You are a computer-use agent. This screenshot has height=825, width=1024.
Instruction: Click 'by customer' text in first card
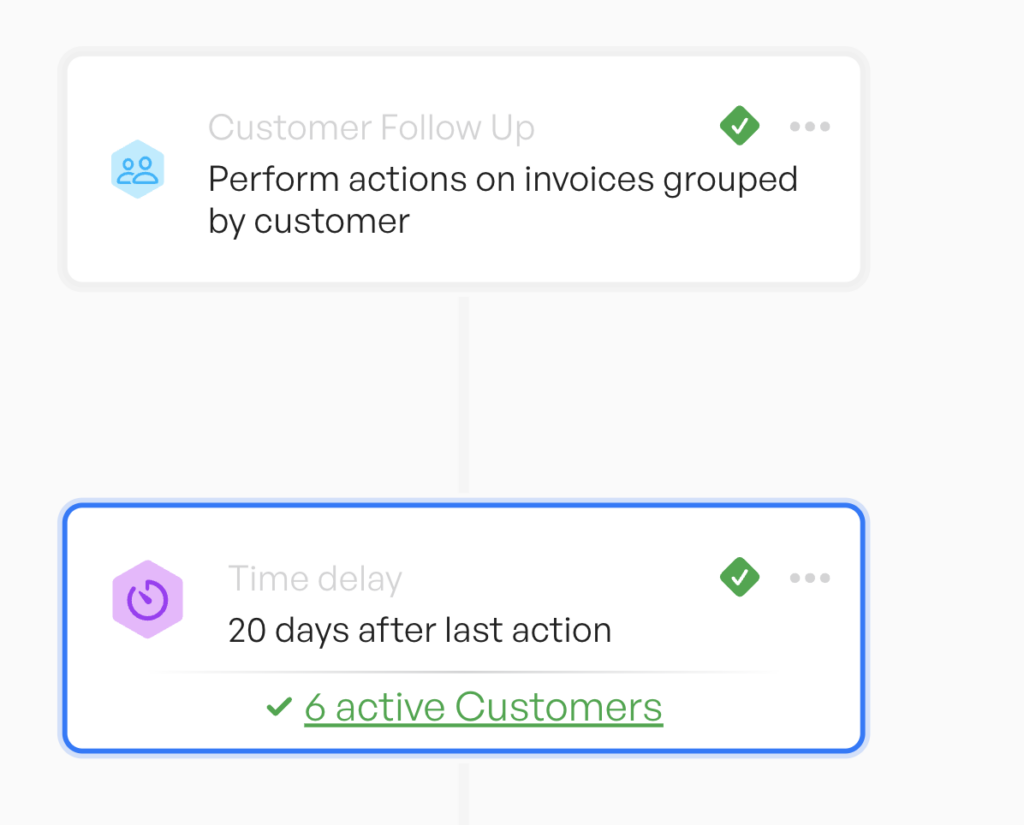pos(309,222)
